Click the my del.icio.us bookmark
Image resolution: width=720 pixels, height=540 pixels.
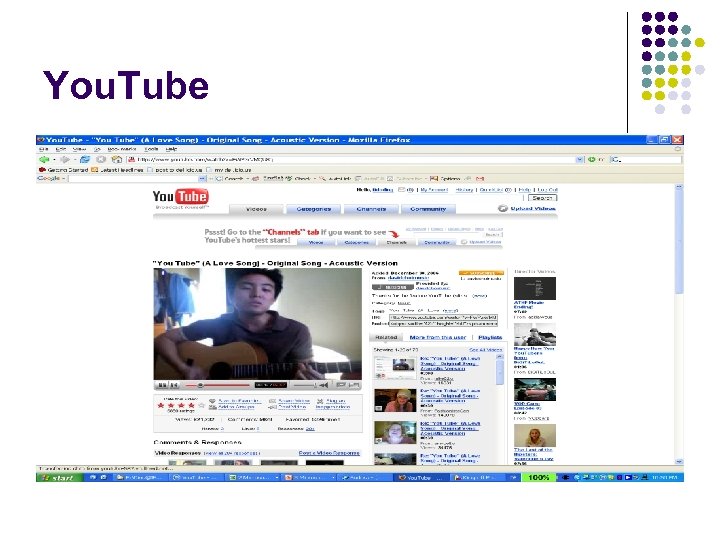tap(229, 169)
